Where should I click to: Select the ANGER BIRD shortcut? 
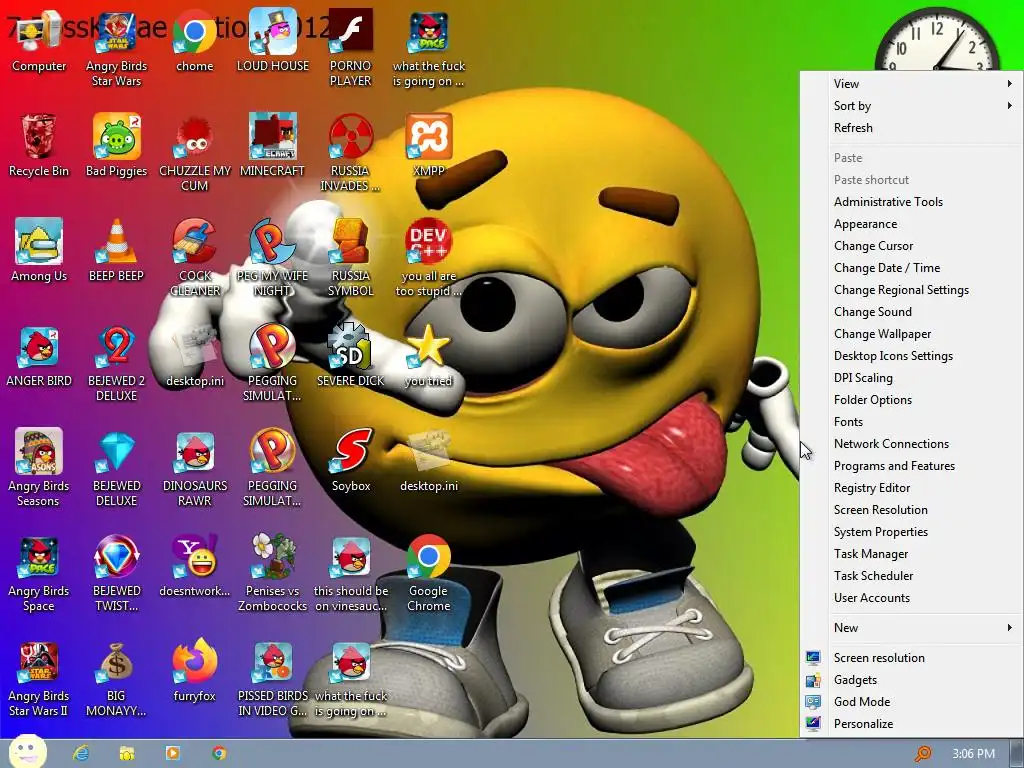pyautogui.click(x=39, y=357)
